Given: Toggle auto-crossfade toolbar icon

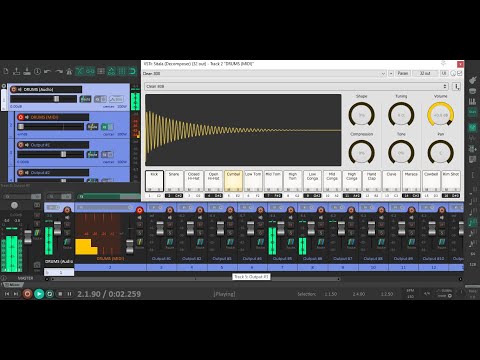Looking at the screenshot, I should 80,71.
